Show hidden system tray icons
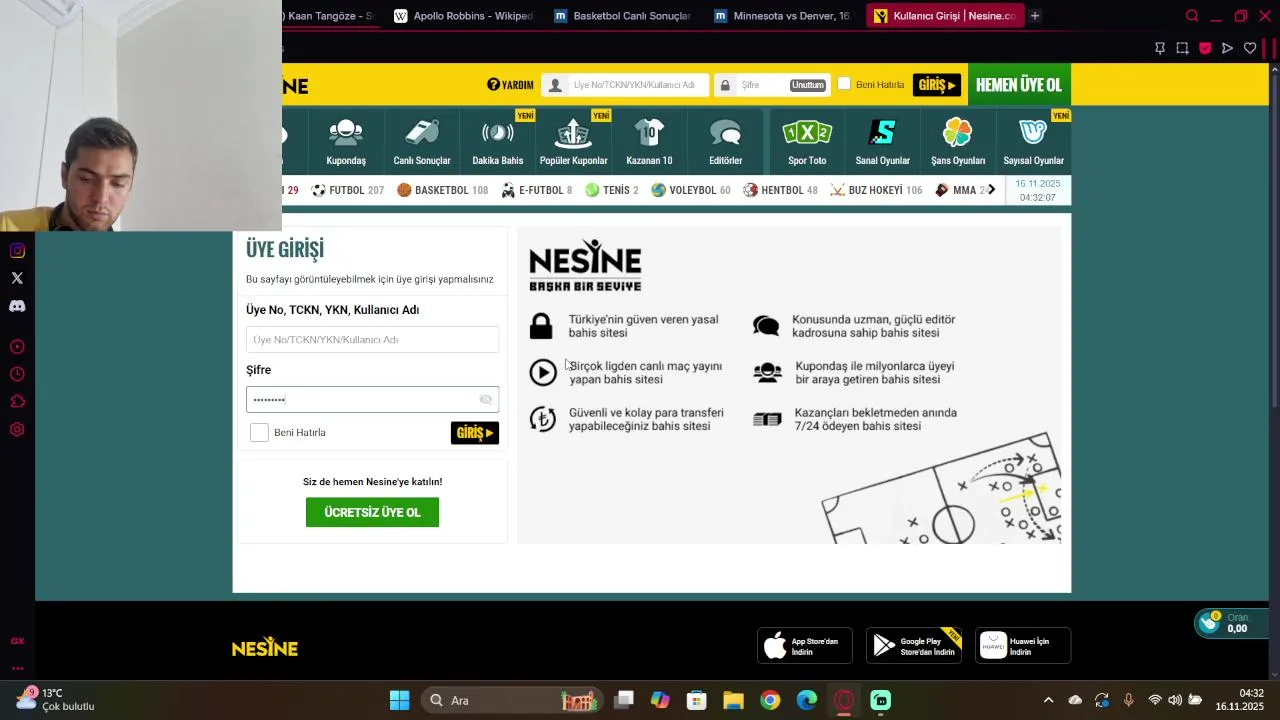This screenshot has height=720, width=1280. tap(1048, 700)
